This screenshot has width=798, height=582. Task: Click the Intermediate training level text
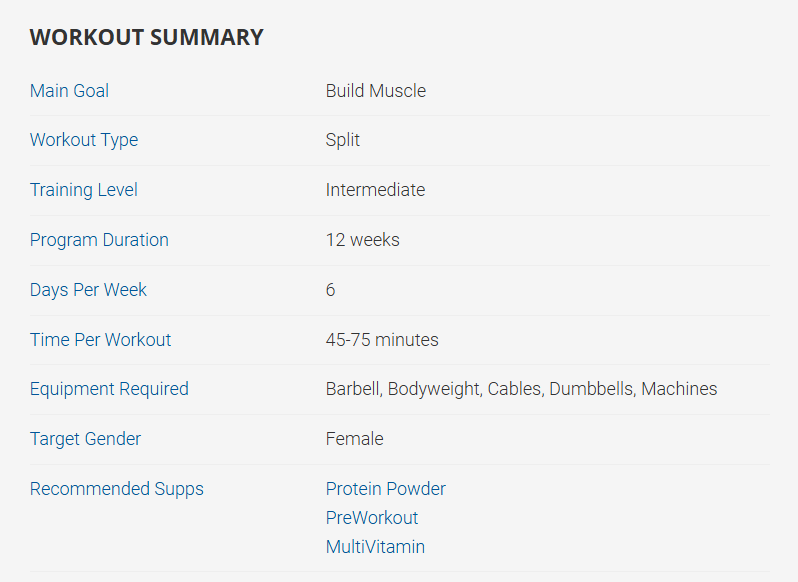click(375, 190)
